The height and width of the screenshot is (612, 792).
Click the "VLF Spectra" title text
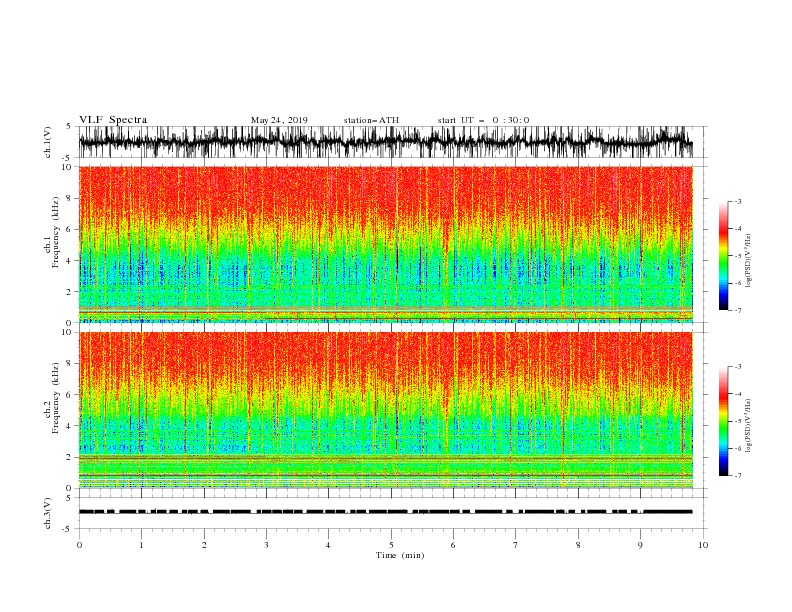pos(113,120)
